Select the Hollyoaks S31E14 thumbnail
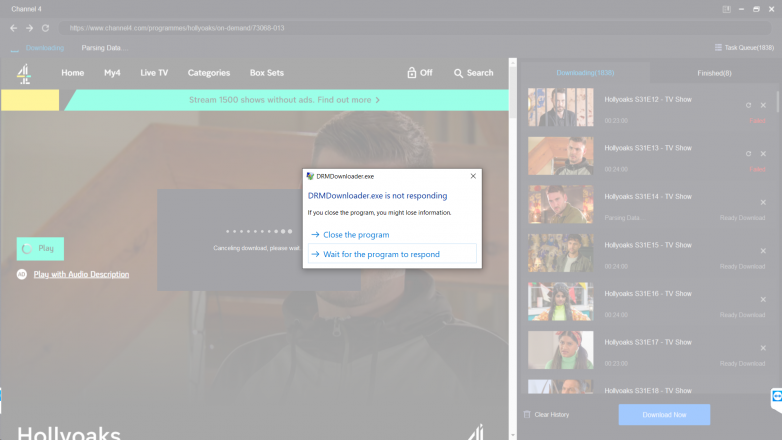 (561, 204)
